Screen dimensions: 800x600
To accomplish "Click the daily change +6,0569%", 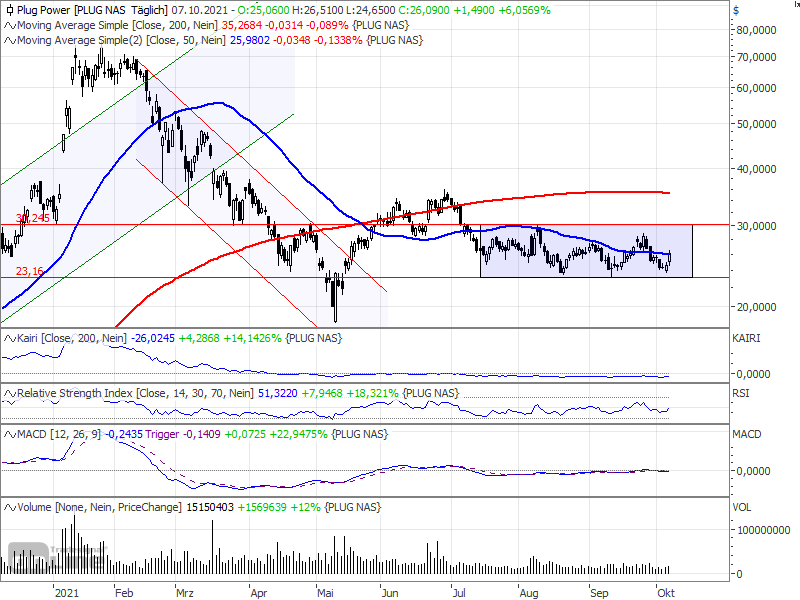I will [x=526, y=10].
